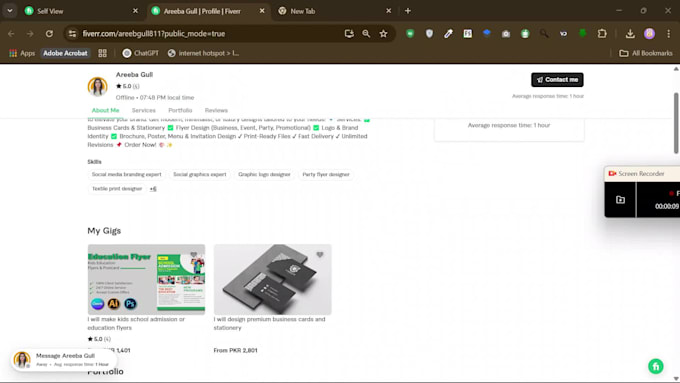Click Textile print designer skill tag
The image size is (680, 383).
[117, 189]
